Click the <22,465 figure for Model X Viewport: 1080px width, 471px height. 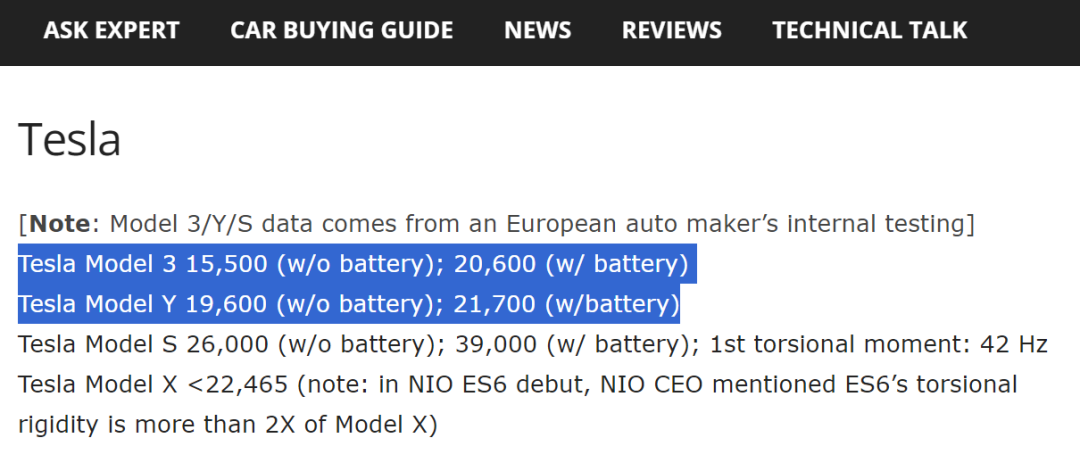tap(235, 384)
